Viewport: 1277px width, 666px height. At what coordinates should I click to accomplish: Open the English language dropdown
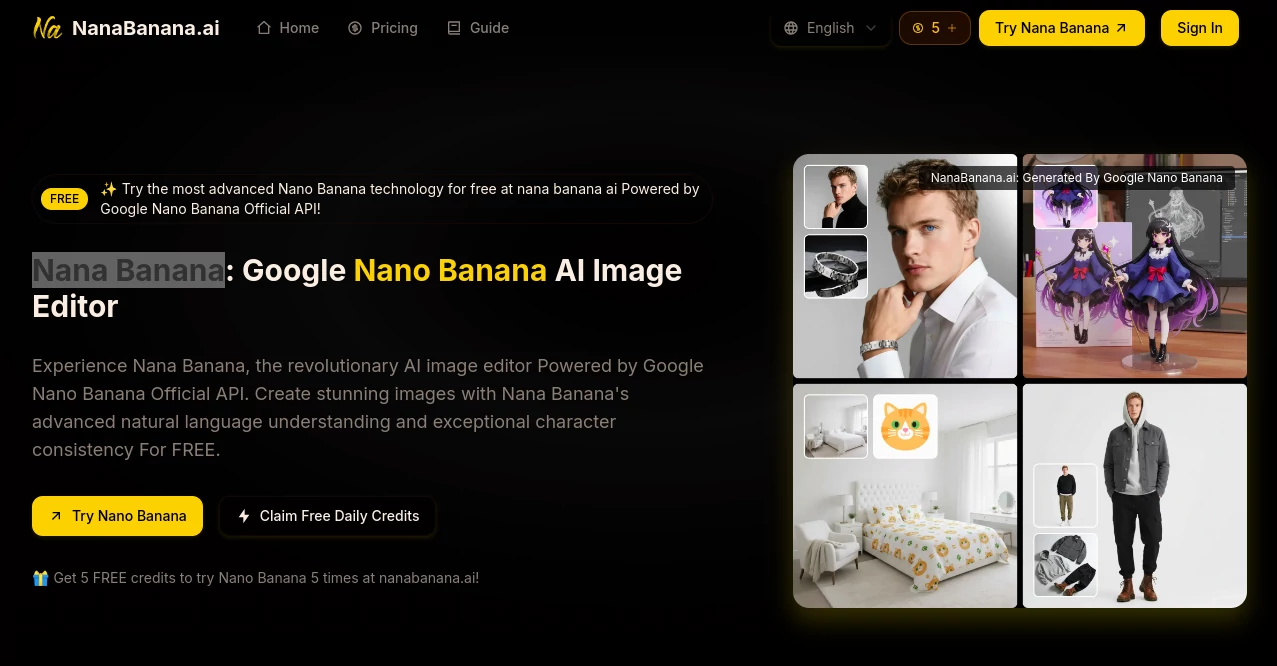pyautogui.click(x=830, y=28)
